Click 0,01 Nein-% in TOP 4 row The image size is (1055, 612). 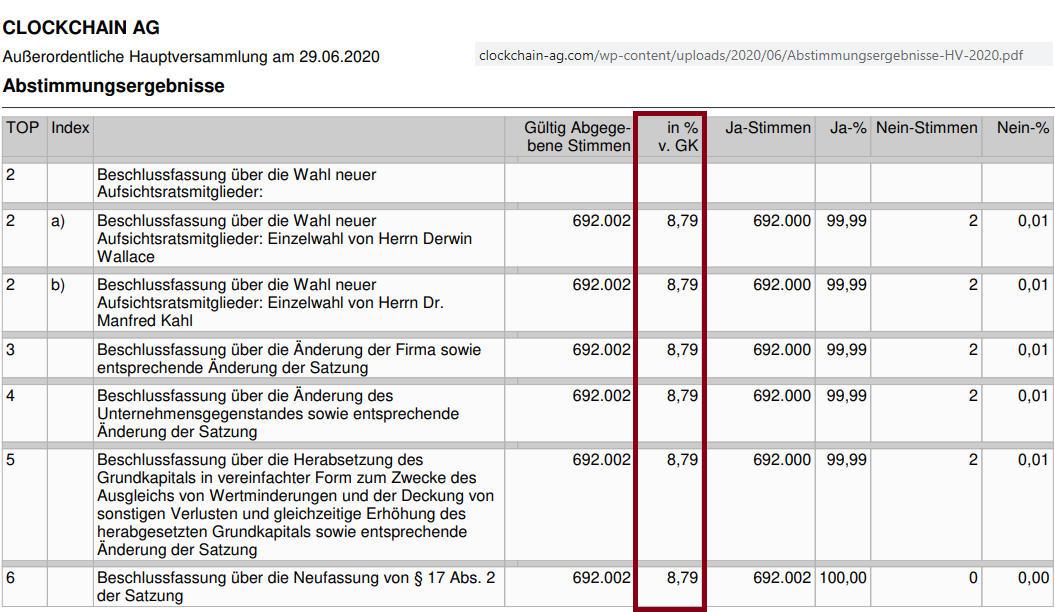[1033, 395]
